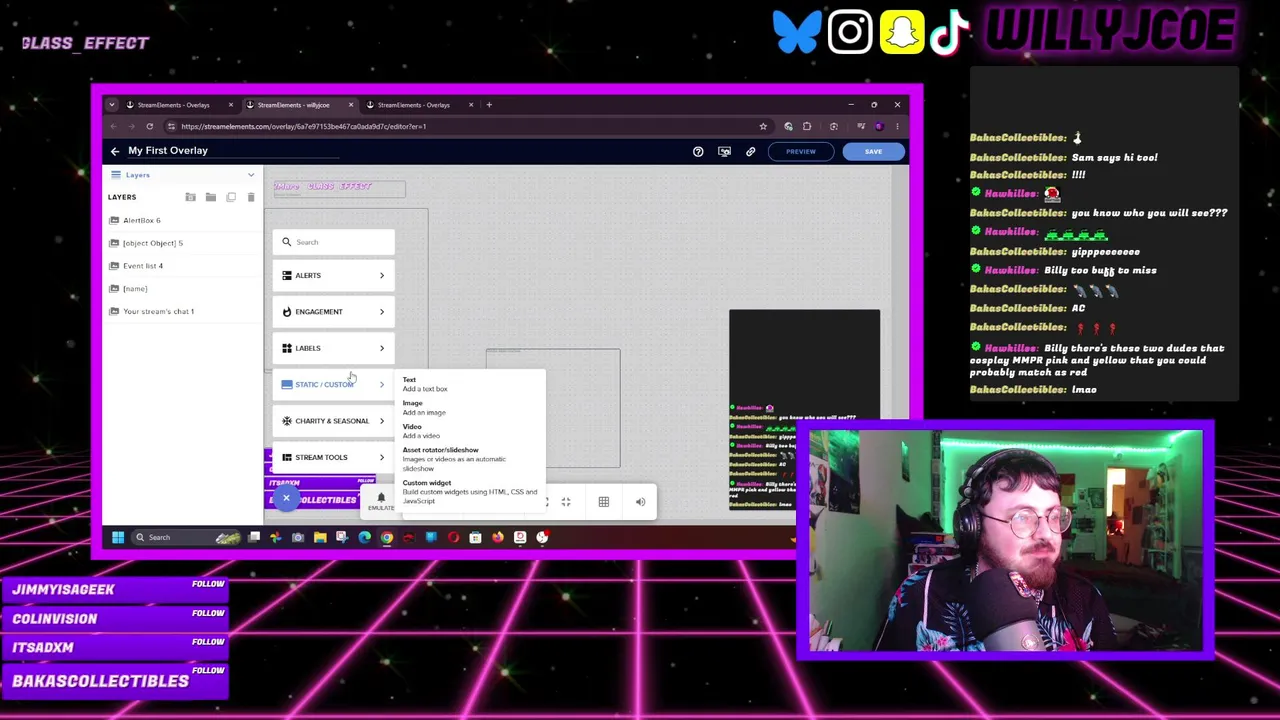Duplicate layer using the copy icon
This screenshot has height=720, width=1280.
click(231, 197)
